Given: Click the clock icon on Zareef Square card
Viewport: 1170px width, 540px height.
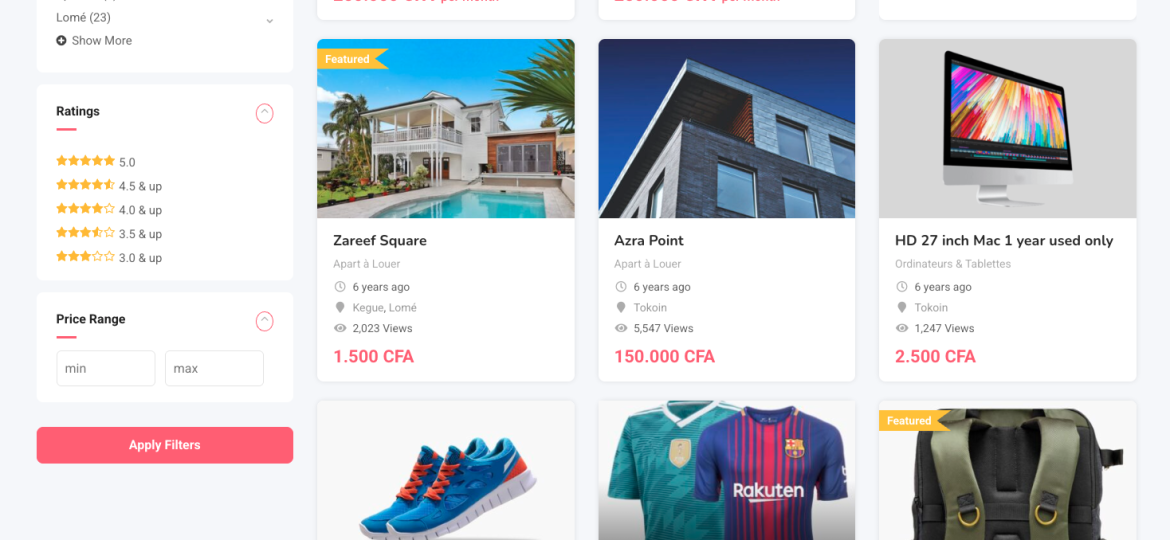Looking at the screenshot, I should pyautogui.click(x=340, y=286).
